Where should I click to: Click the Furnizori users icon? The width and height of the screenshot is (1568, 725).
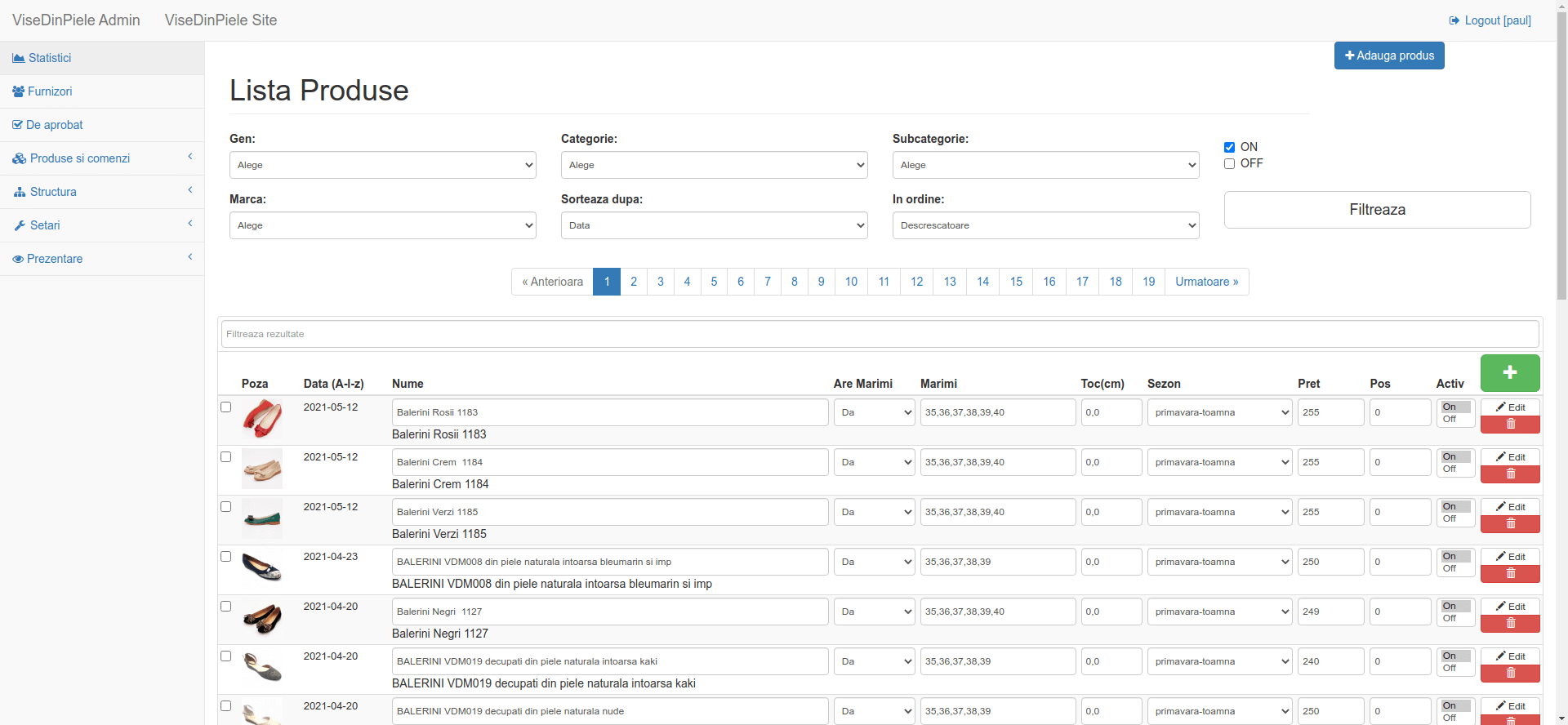pyautogui.click(x=18, y=91)
